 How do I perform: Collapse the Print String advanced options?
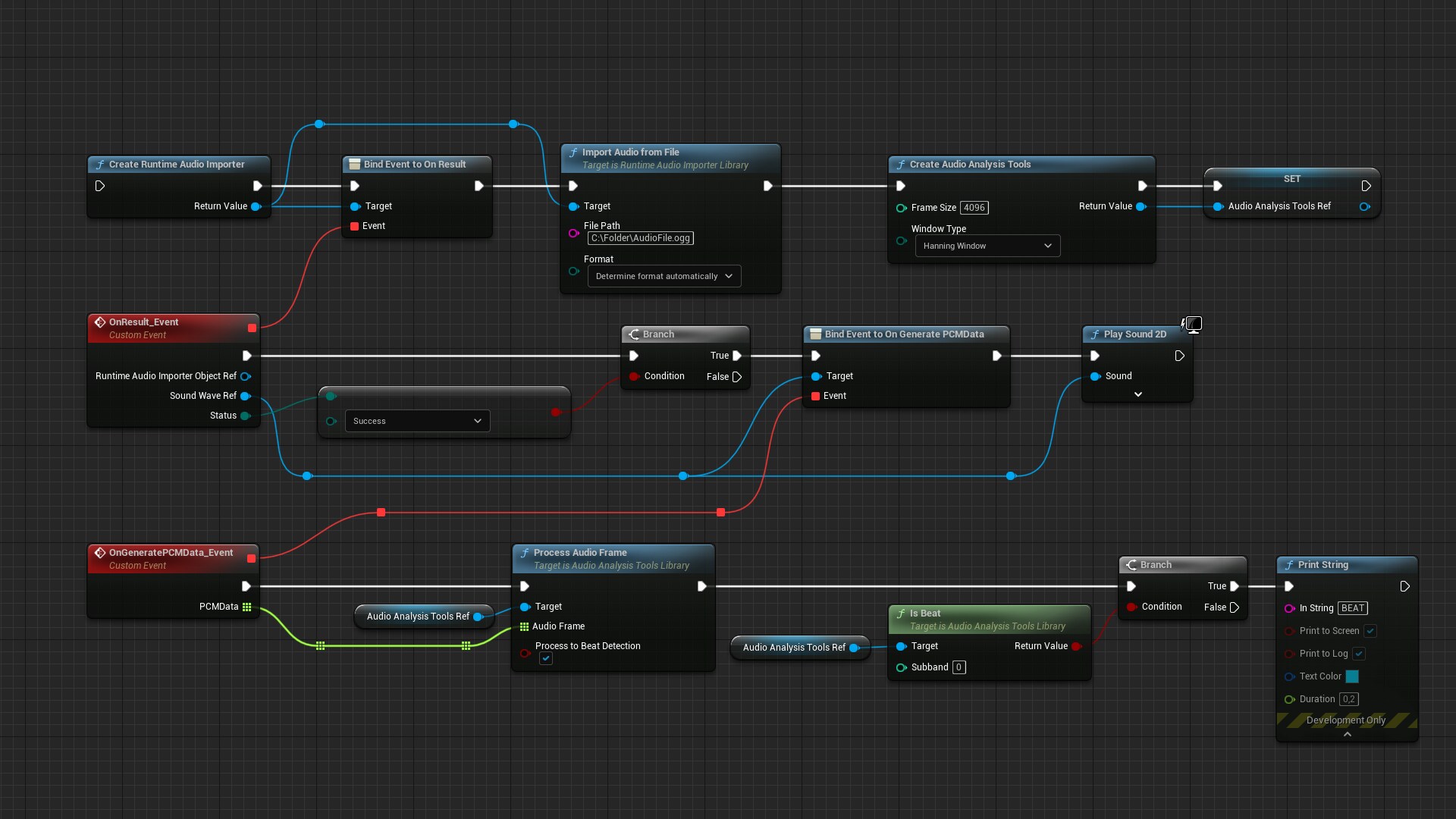(1347, 734)
